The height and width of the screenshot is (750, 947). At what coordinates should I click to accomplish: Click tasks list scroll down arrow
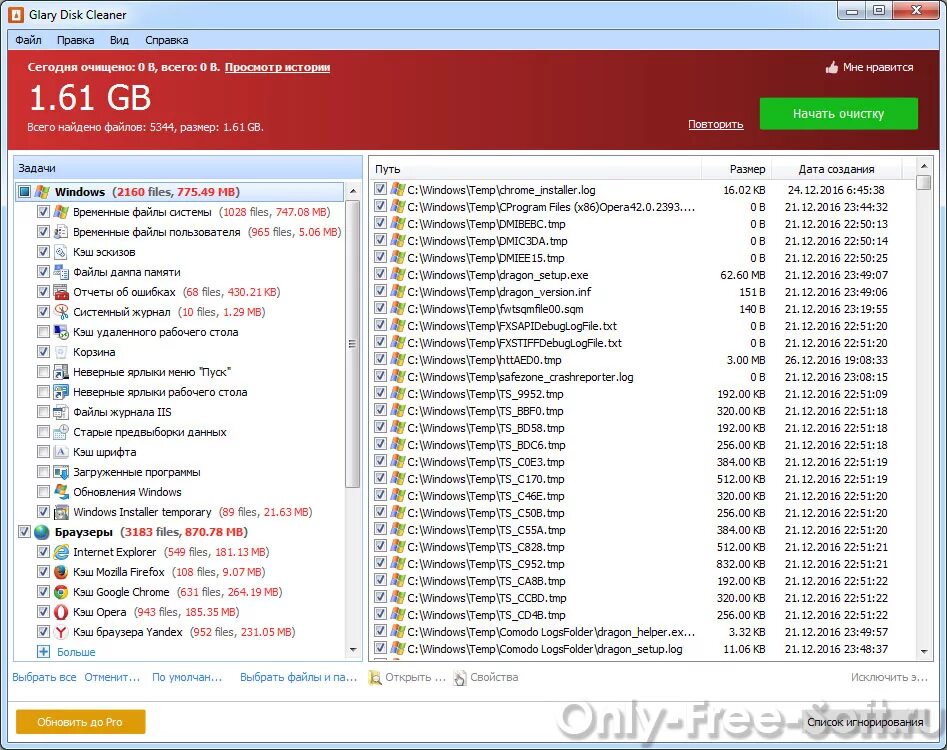coord(353,650)
